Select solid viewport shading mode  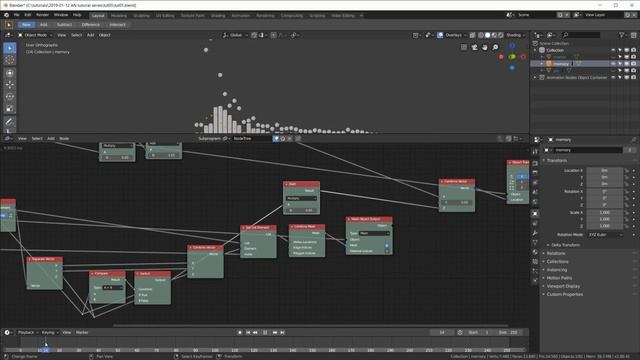487,35
